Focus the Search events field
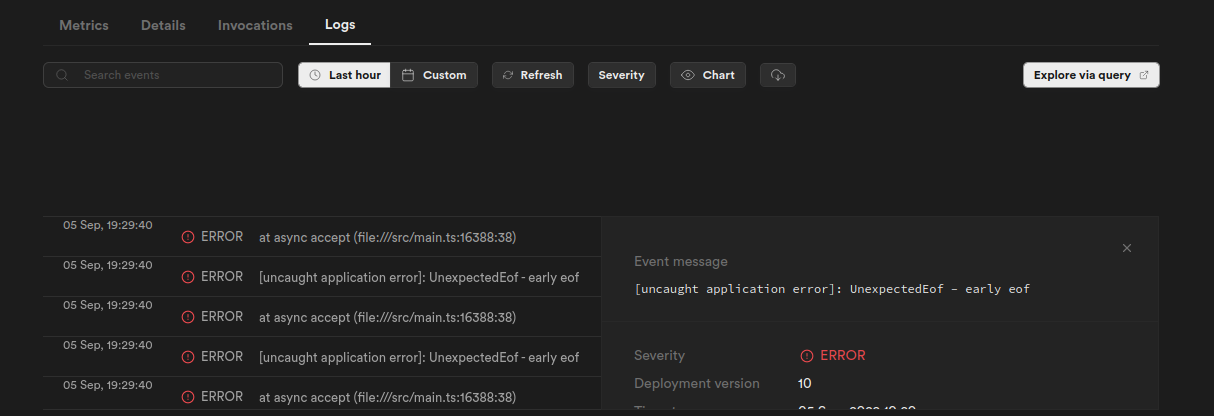 click(163, 75)
